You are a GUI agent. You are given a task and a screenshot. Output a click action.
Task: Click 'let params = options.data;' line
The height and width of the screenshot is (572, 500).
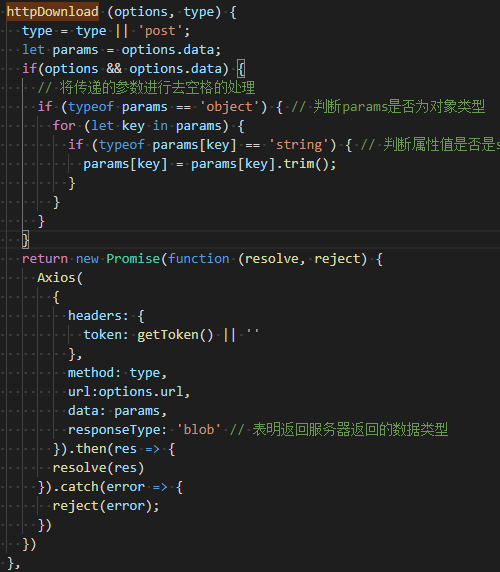click(122, 50)
